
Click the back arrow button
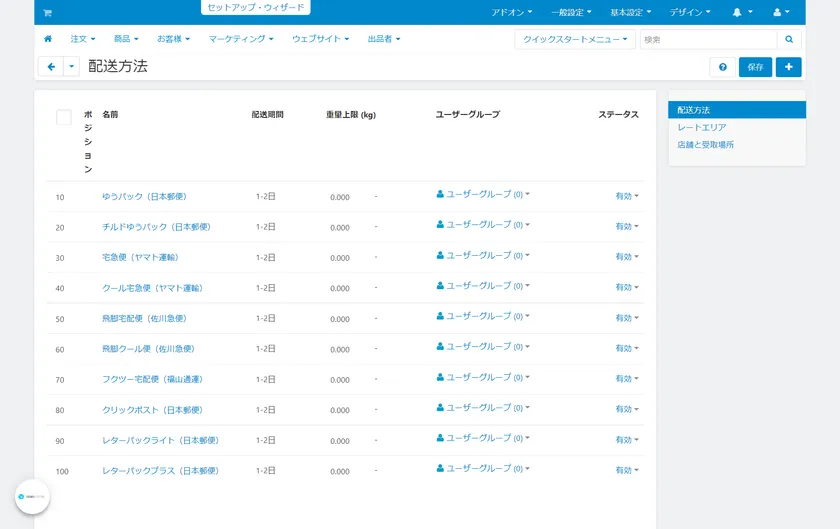[50, 67]
